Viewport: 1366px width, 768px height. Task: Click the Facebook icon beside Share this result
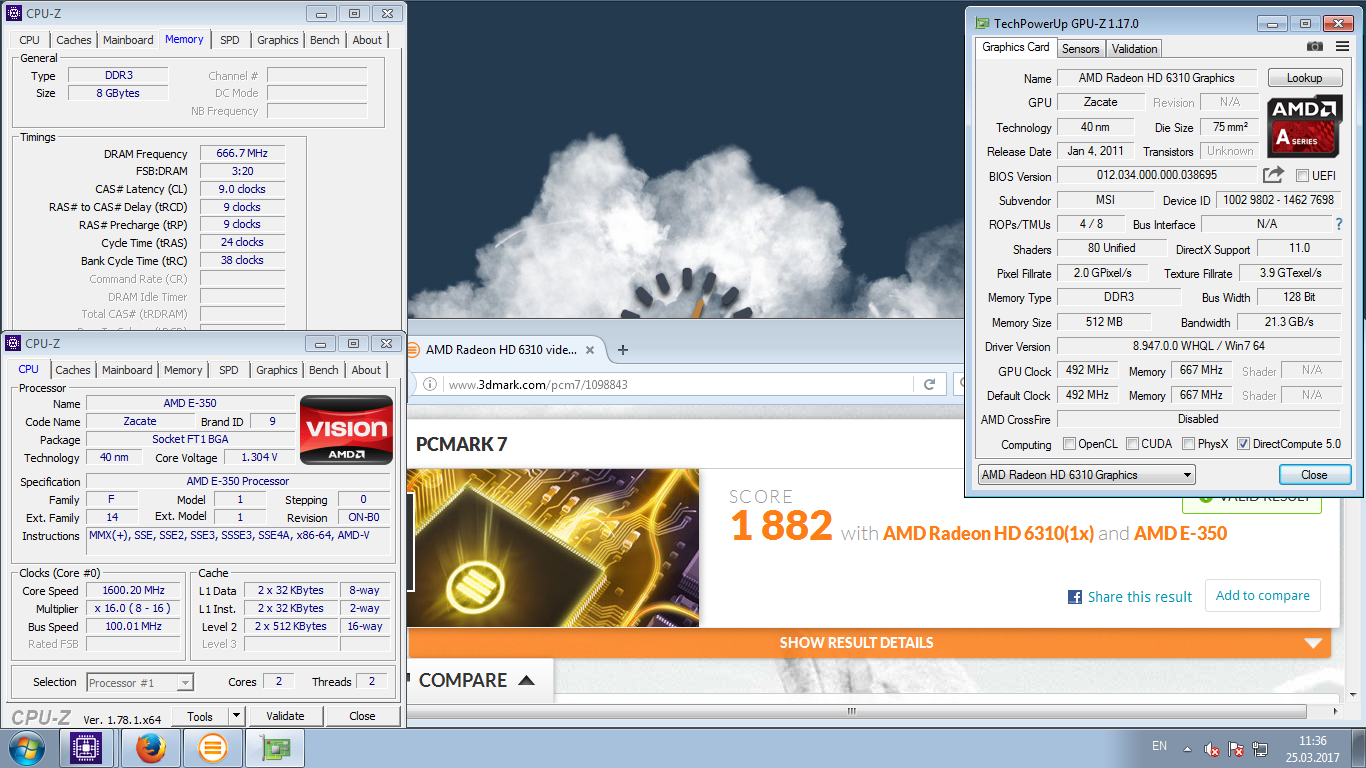[1075, 597]
